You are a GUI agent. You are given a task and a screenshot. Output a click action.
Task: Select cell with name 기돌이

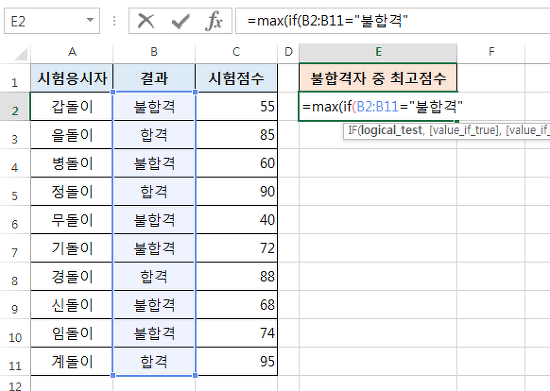72,248
